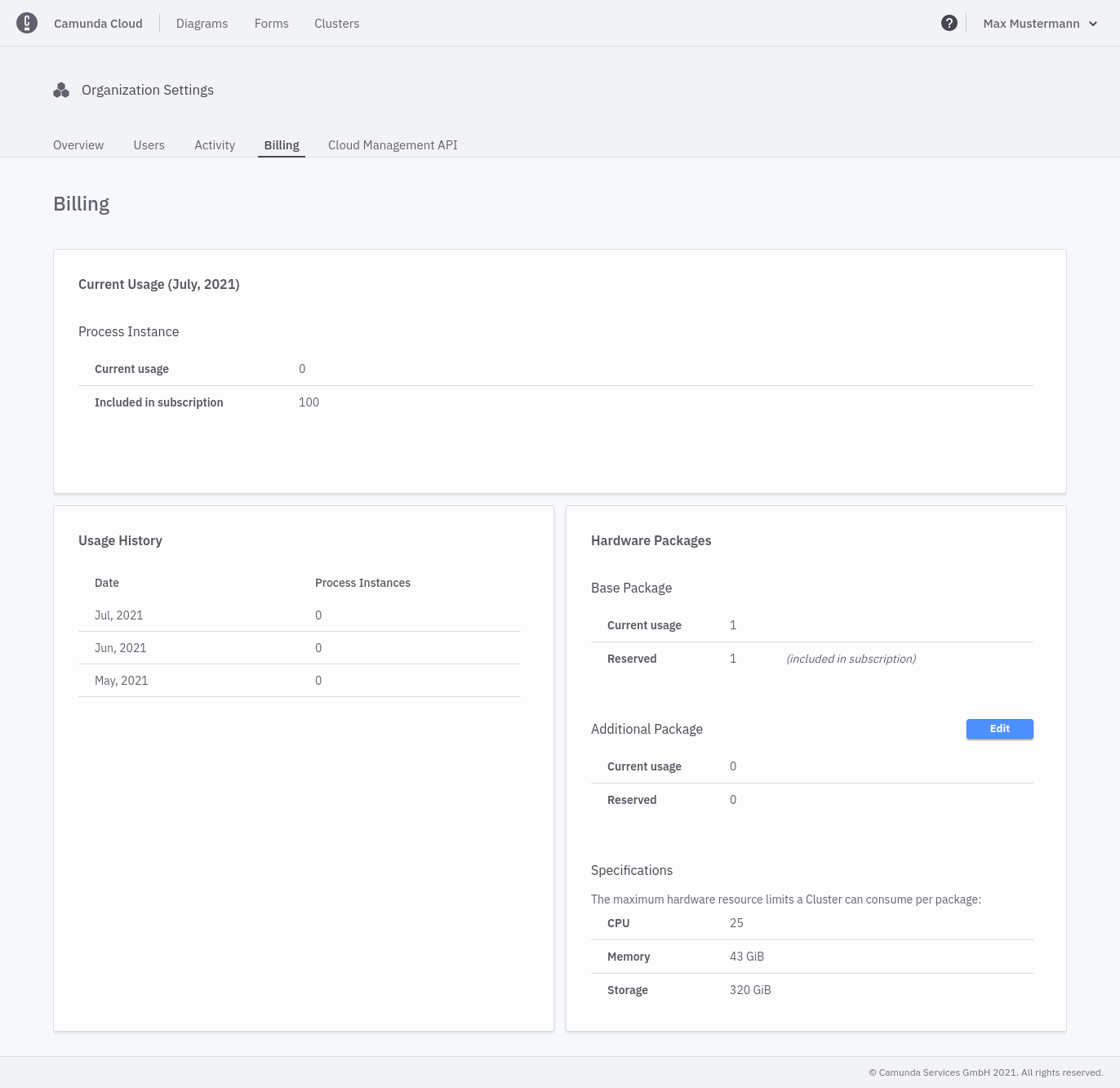The height and width of the screenshot is (1088, 1120).
Task: Select the Jun, 2021 usage history row
Action: click(120, 647)
